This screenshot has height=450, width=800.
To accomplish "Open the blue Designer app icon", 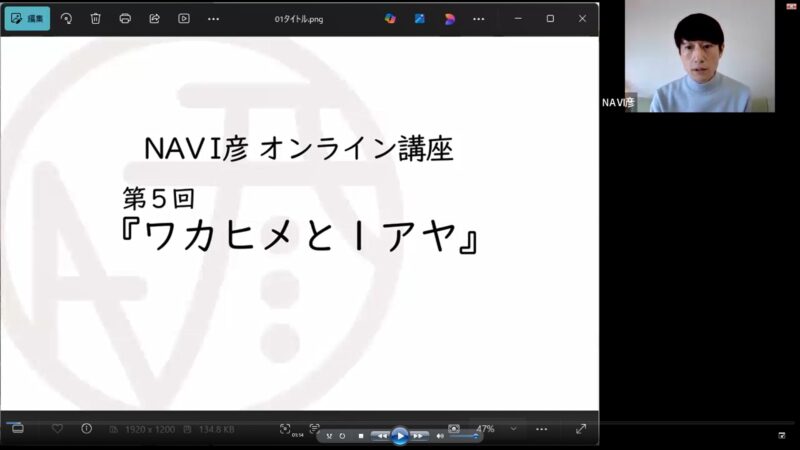I will point(419,19).
